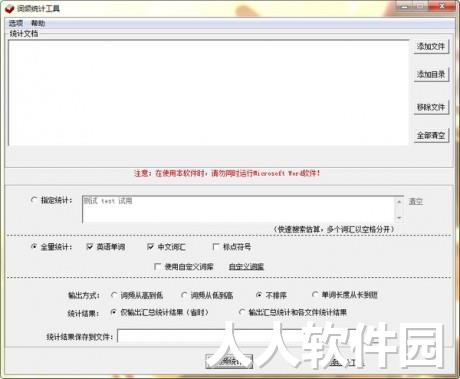460x379 pixels.
Task: Open the 选项 menu
Action: point(16,23)
